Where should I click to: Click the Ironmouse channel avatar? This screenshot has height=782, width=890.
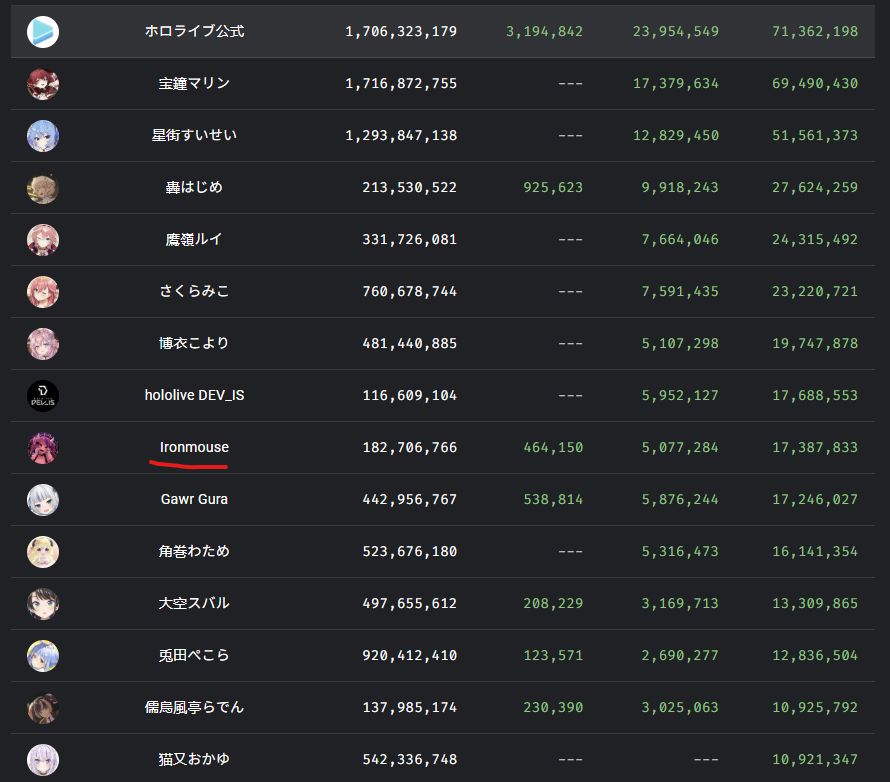(x=43, y=448)
